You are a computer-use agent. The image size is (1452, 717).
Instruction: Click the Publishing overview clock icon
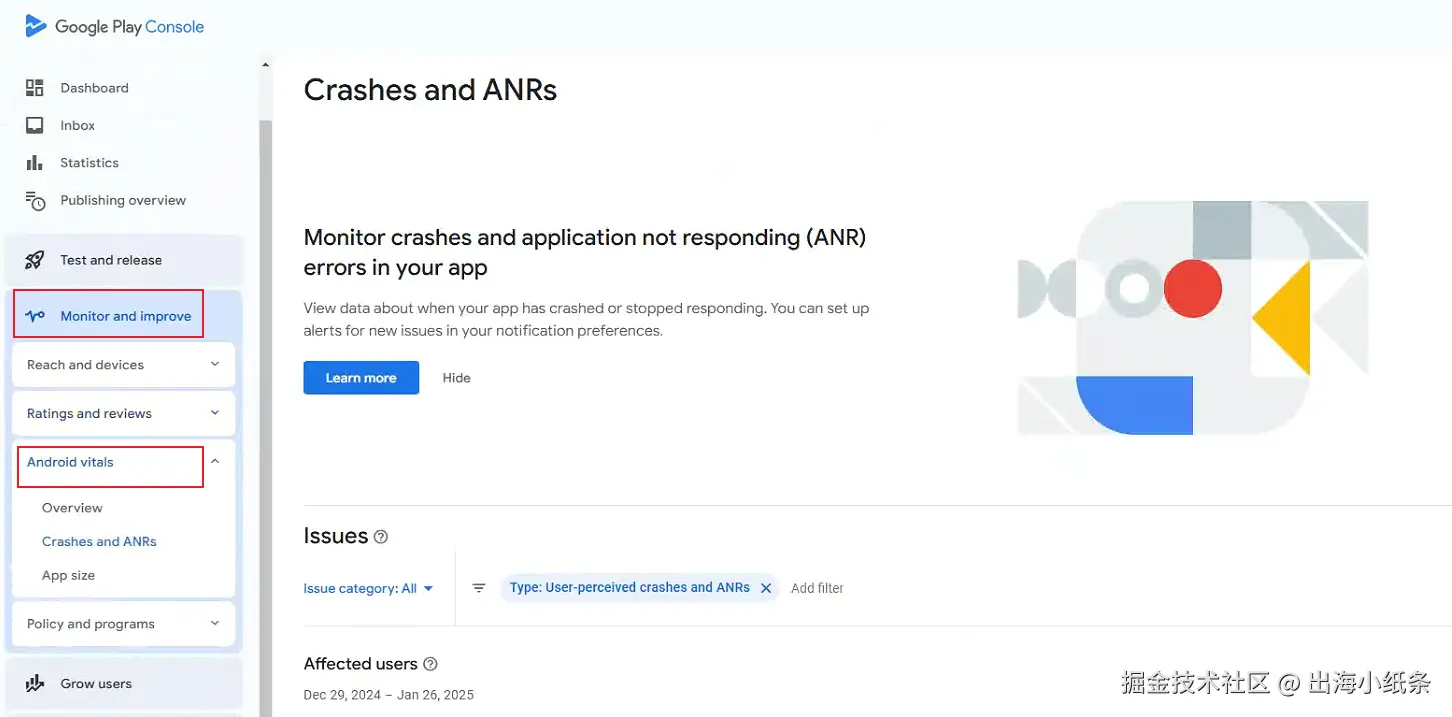pyautogui.click(x=35, y=201)
